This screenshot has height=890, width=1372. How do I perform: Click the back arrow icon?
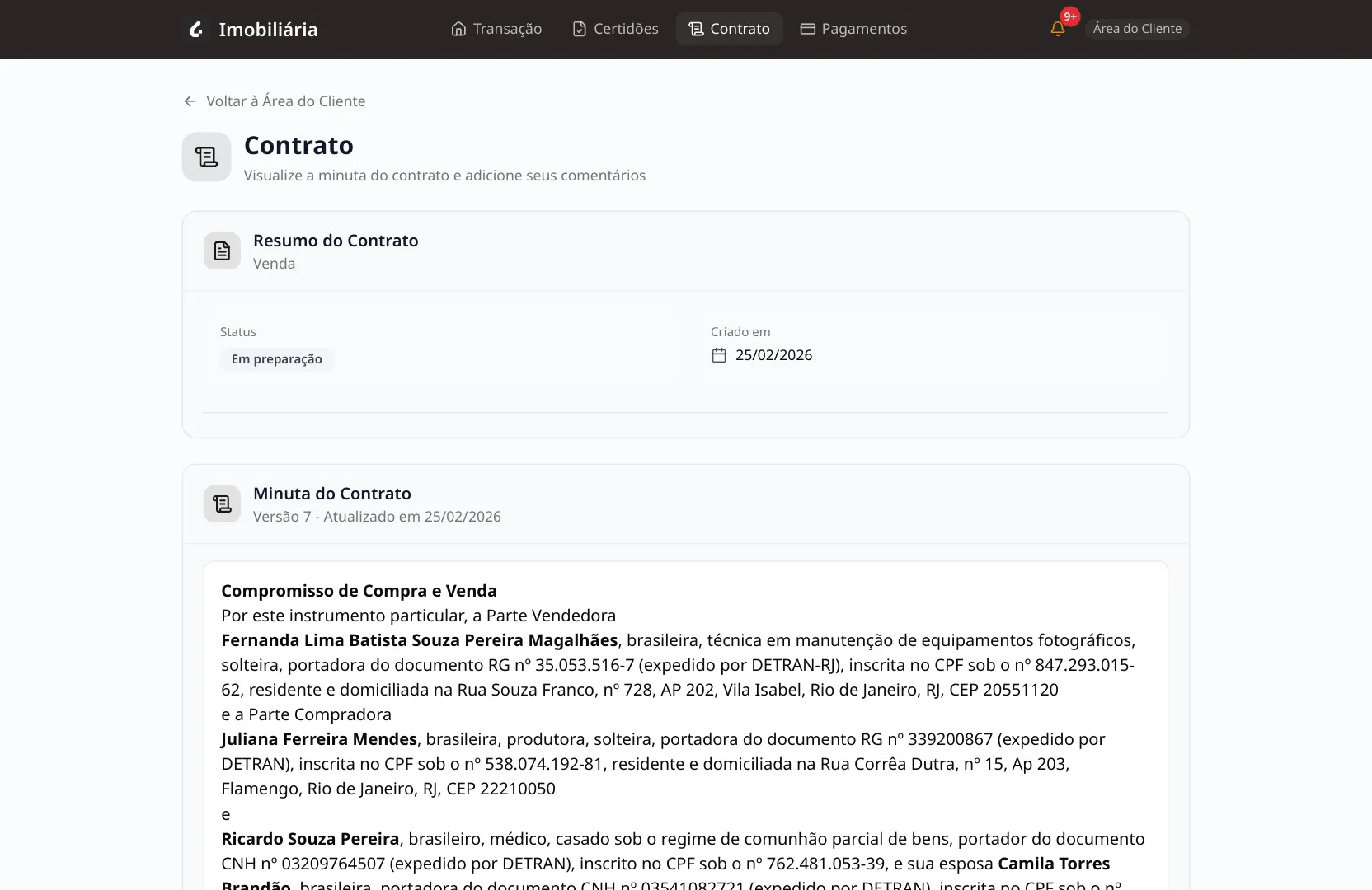click(x=189, y=101)
